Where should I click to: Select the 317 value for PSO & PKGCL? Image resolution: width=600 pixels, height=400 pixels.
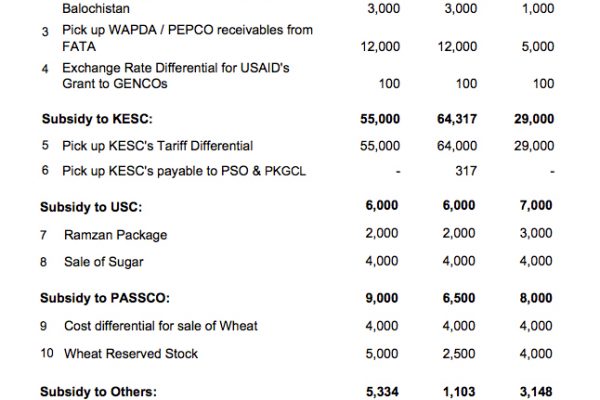tap(466, 170)
